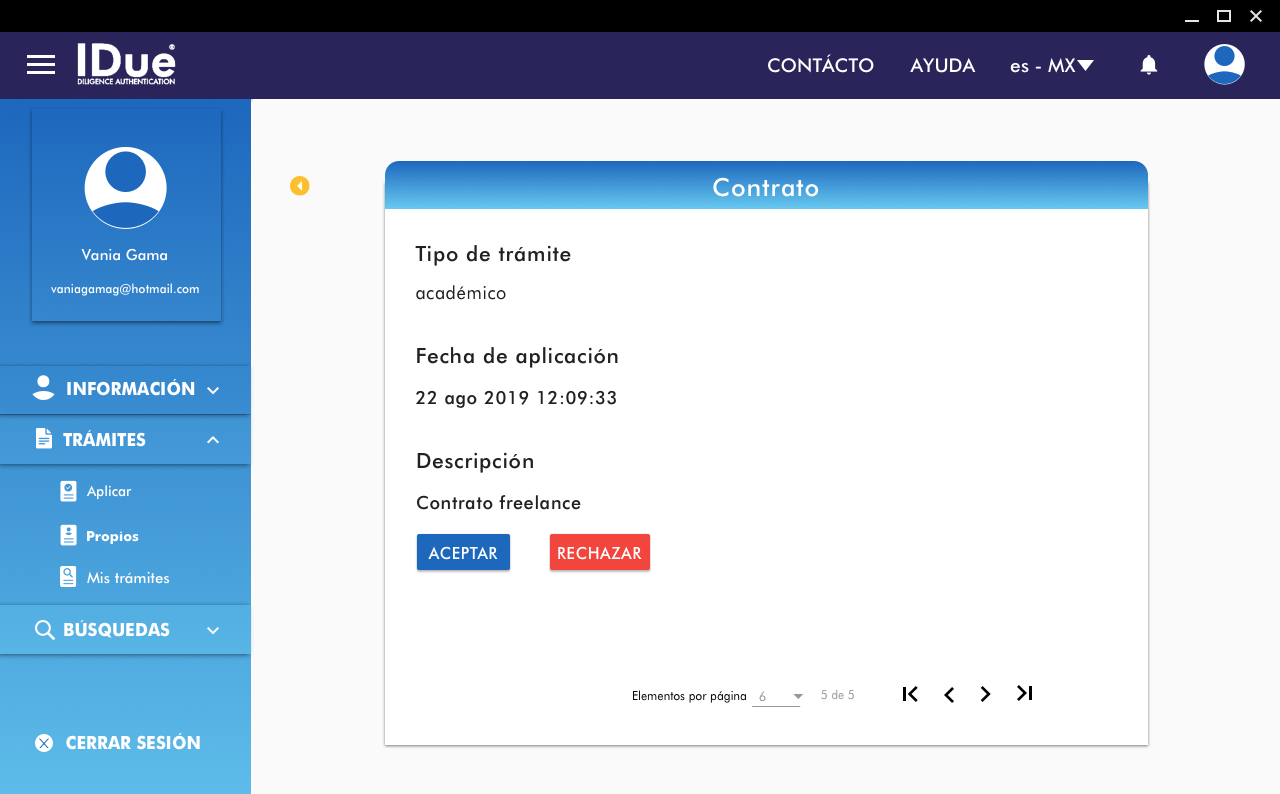The image size is (1280, 794).
Task: Go to next page arrow
Action: click(986, 694)
